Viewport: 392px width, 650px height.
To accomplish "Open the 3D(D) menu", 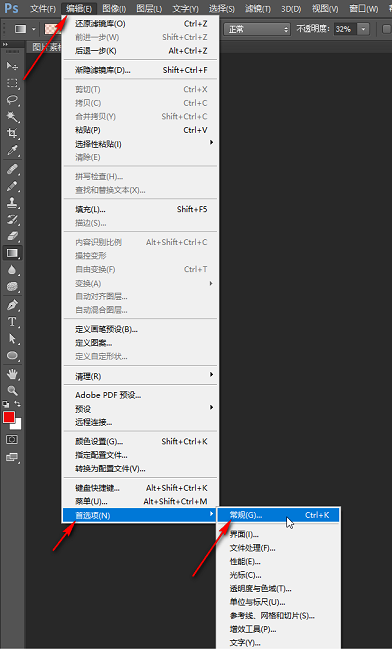I will pos(291,9).
